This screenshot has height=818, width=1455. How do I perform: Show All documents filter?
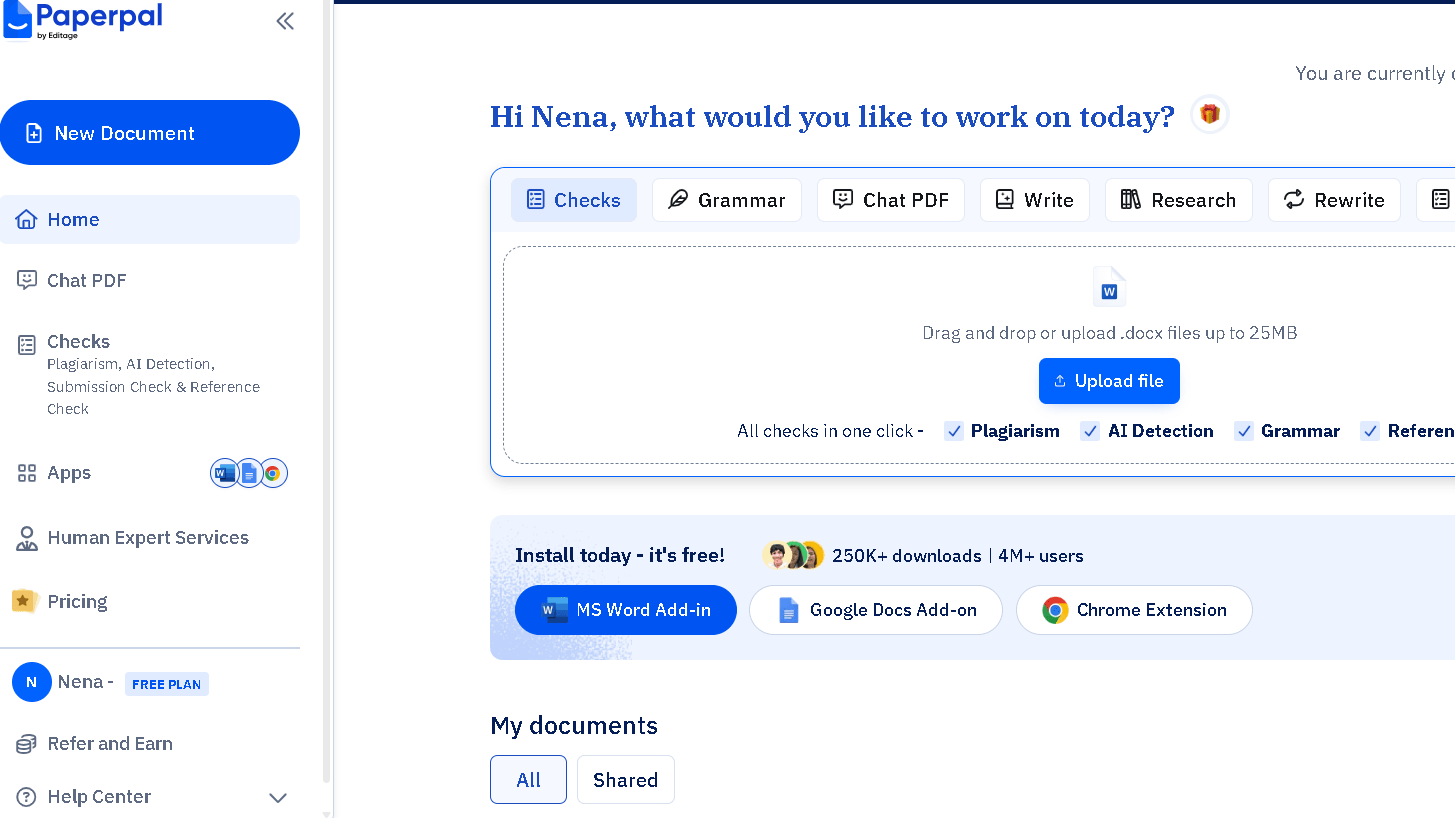coord(528,780)
